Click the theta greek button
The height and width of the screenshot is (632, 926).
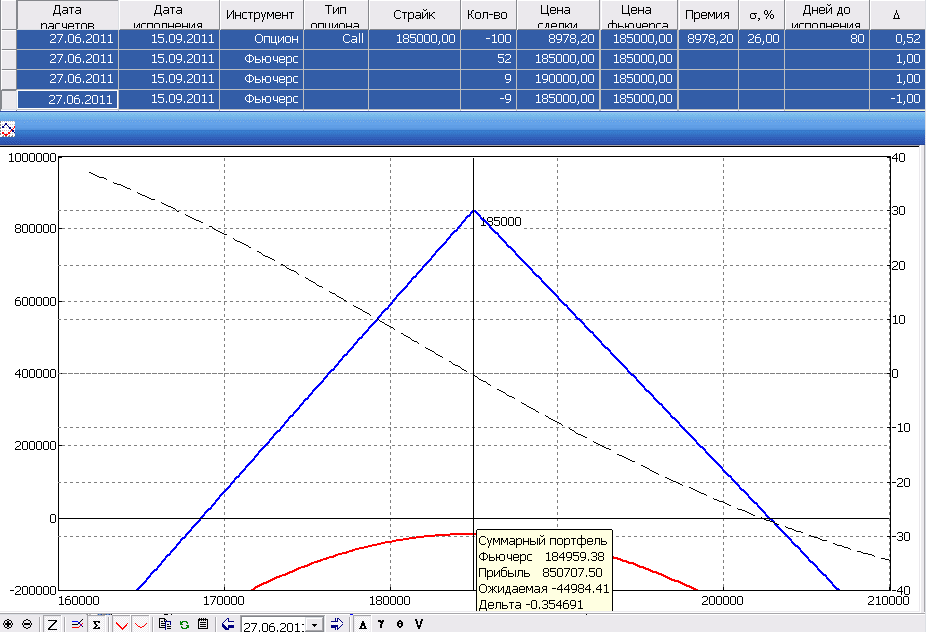click(400, 624)
